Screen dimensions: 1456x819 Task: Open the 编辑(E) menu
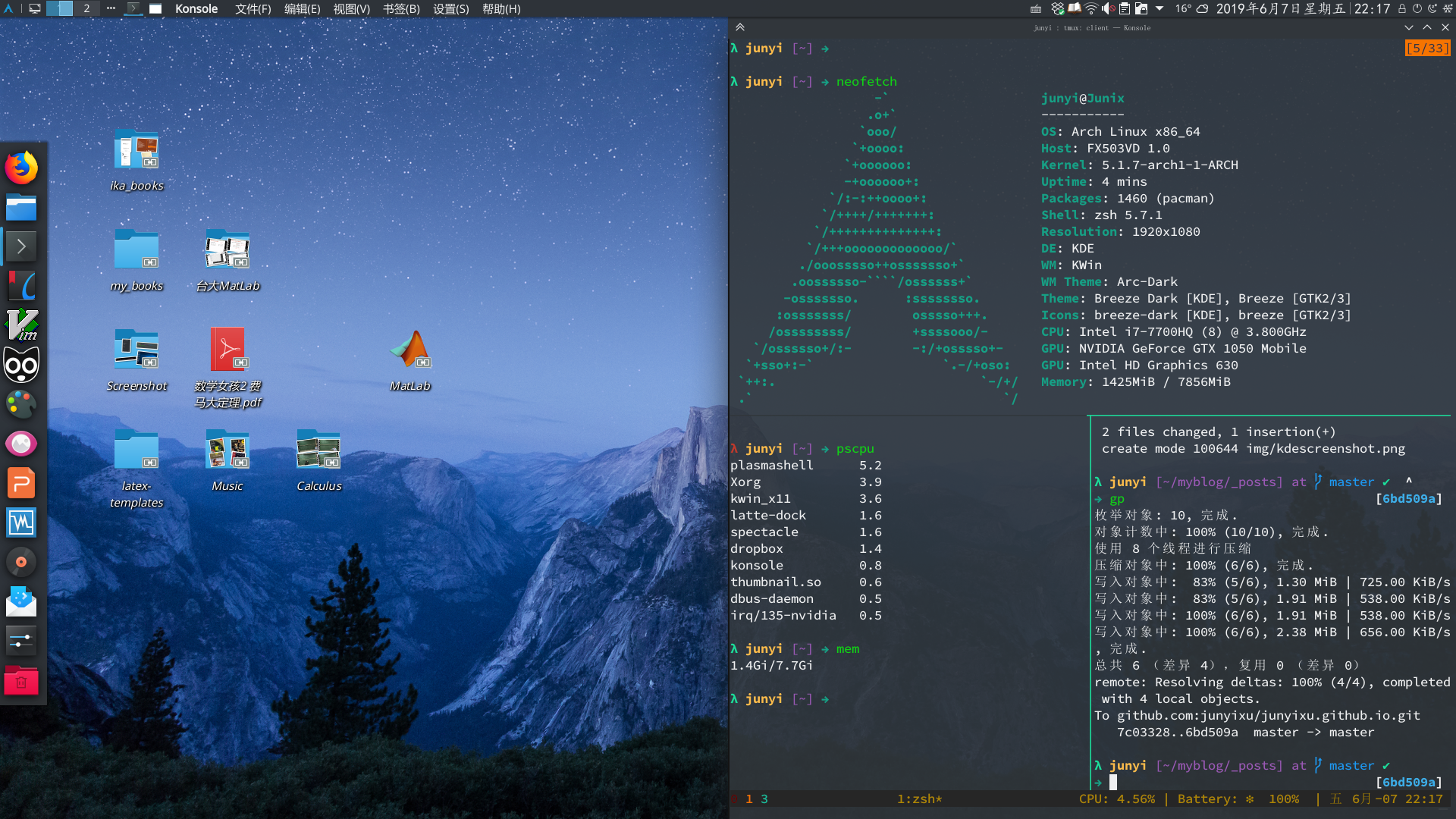[302, 9]
